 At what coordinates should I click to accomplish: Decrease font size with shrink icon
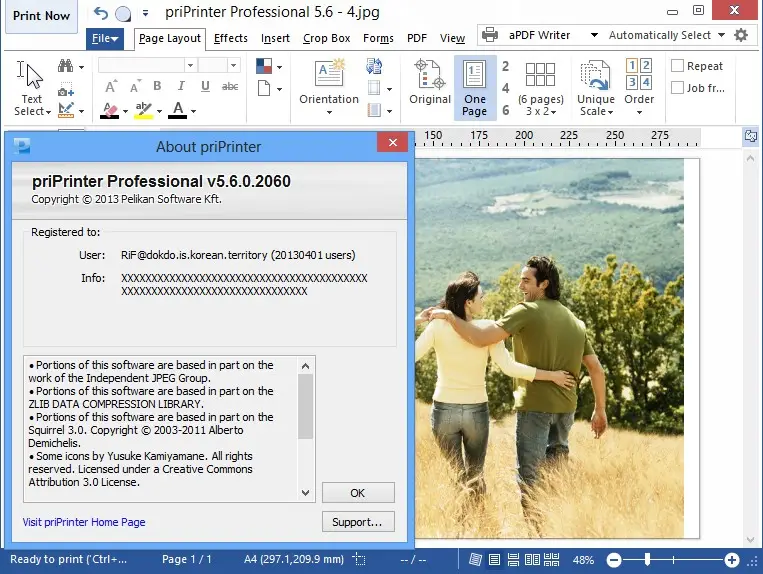click(135, 86)
